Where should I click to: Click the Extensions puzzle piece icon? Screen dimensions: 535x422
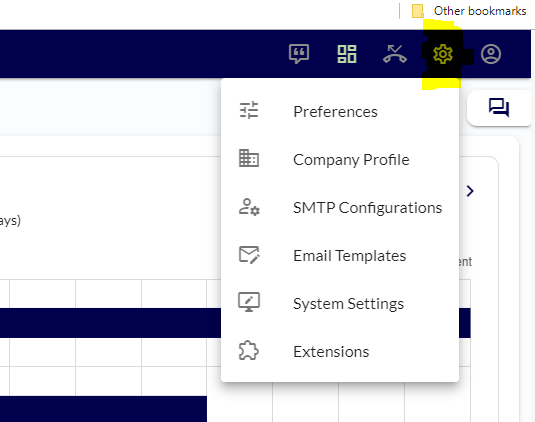tap(248, 350)
